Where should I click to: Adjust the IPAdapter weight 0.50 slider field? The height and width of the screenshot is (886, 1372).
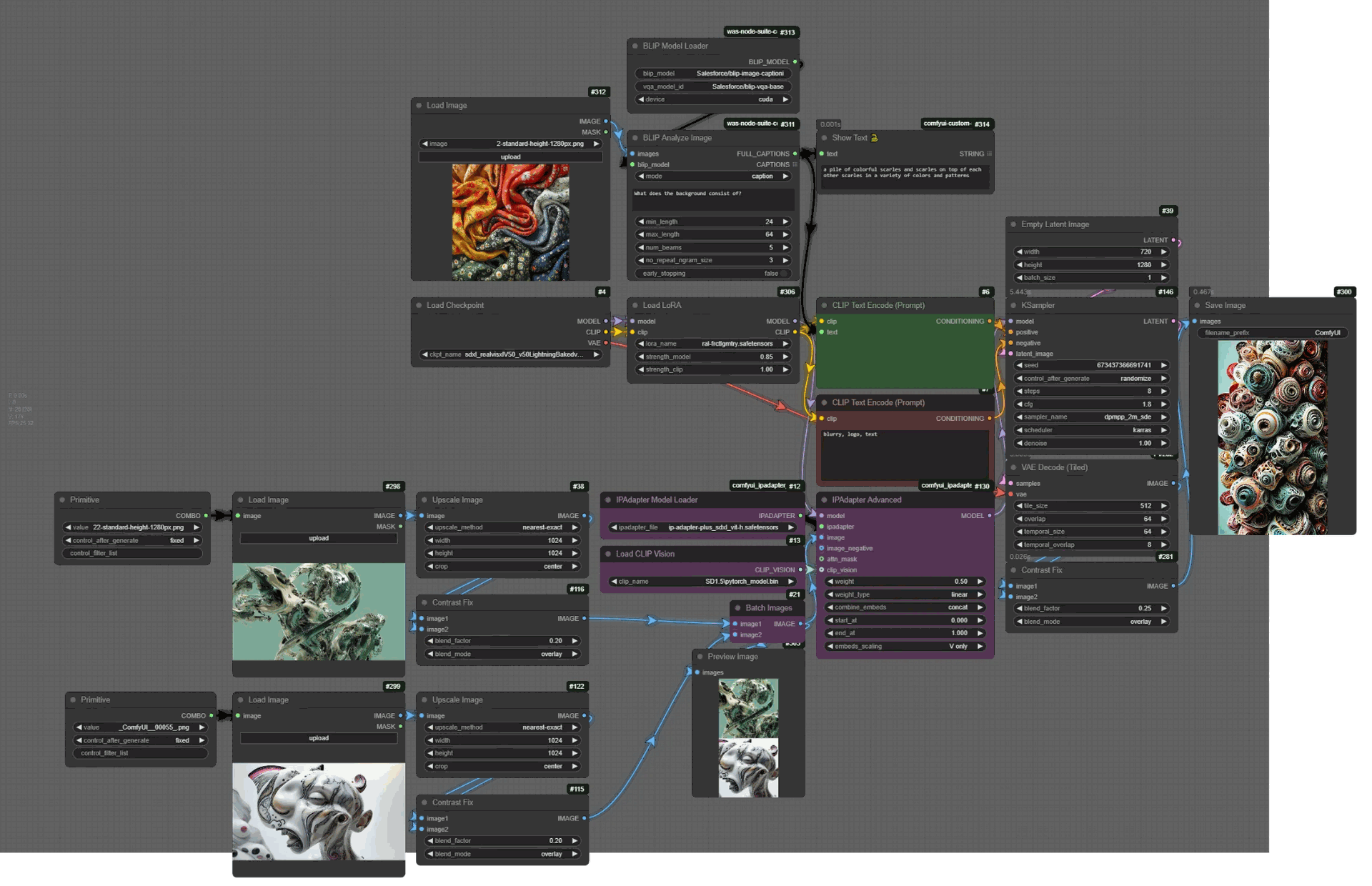[x=904, y=582]
